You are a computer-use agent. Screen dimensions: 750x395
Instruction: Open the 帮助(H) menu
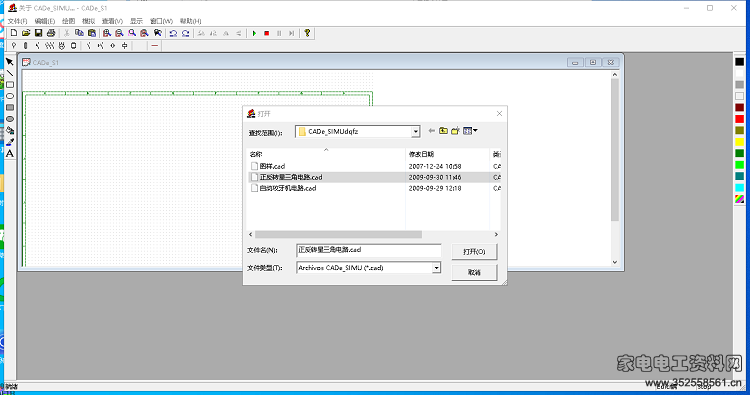coord(190,21)
